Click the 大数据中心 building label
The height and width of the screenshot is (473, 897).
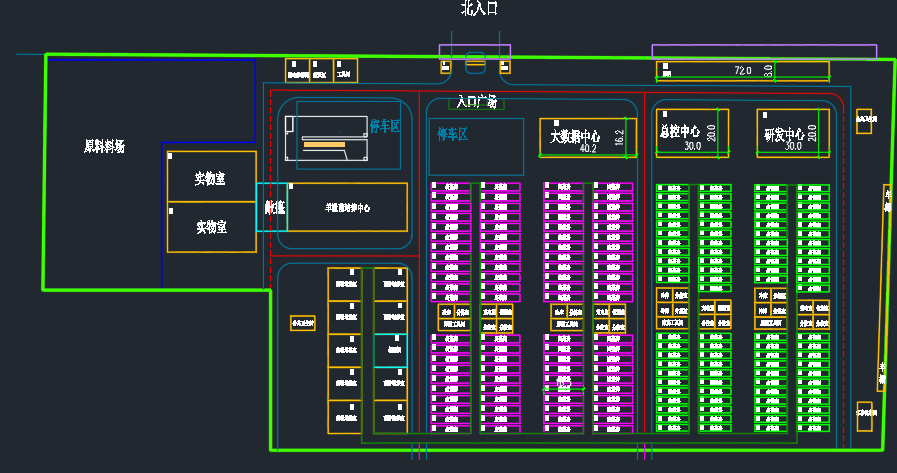574,135
